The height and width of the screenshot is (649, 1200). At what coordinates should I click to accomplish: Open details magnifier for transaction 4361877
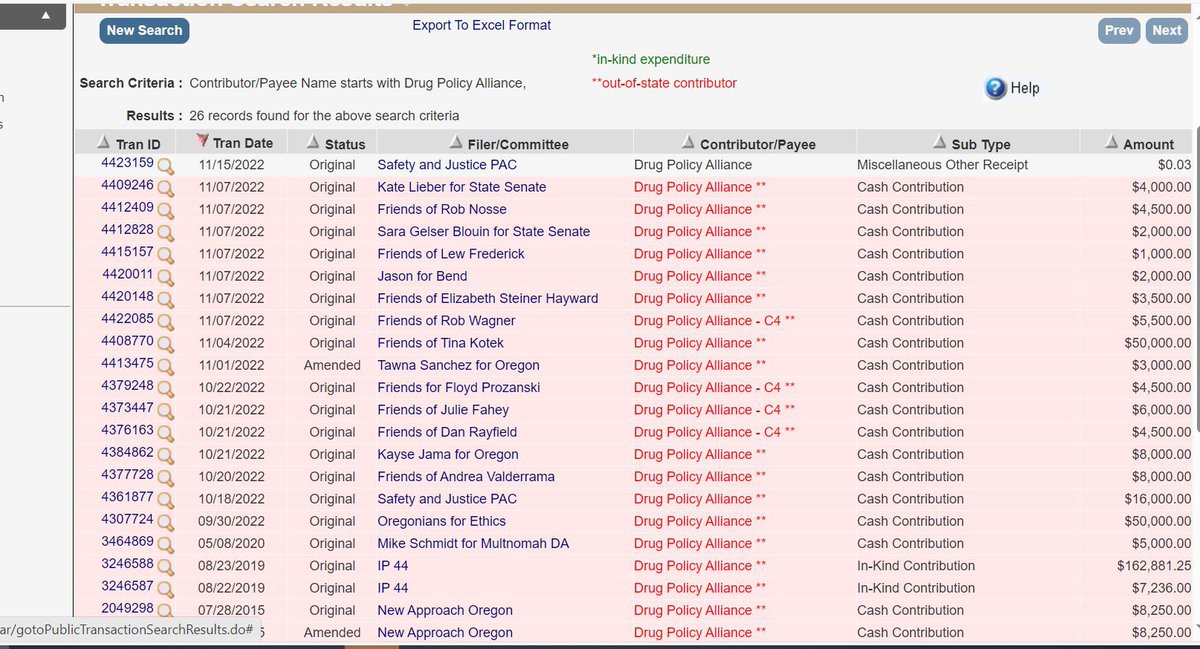point(165,501)
